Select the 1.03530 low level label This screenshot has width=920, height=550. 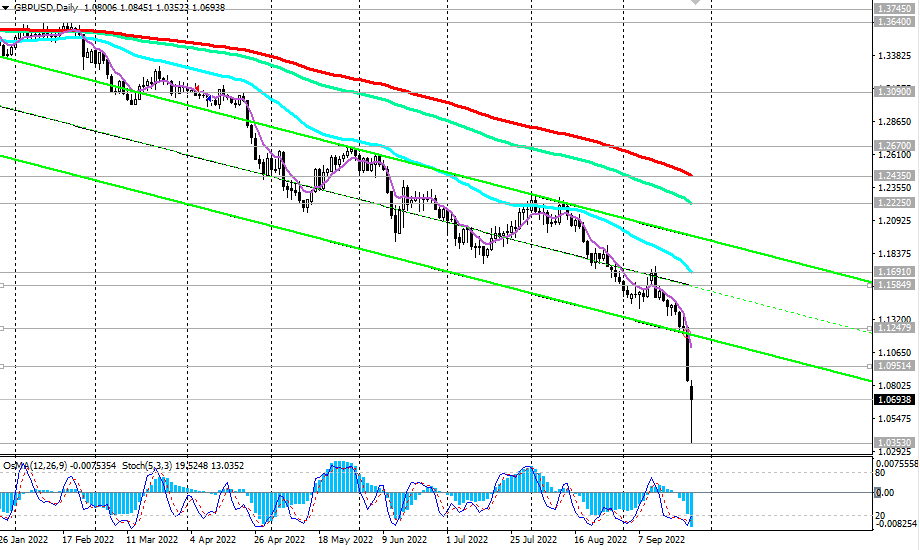coord(893,442)
